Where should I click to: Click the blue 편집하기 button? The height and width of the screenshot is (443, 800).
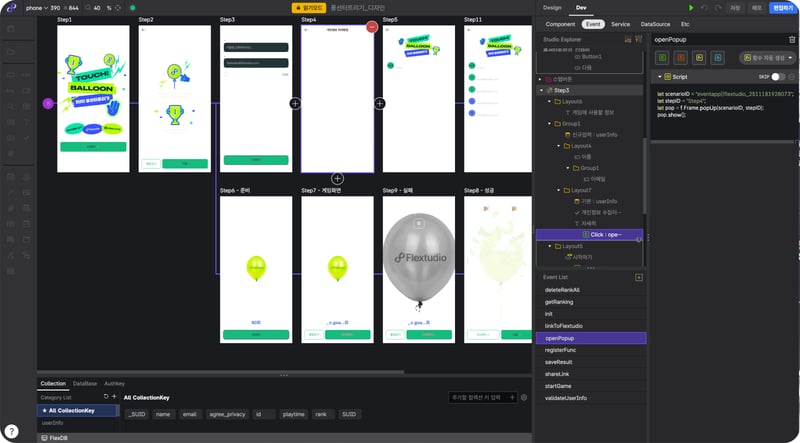click(x=781, y=7)
